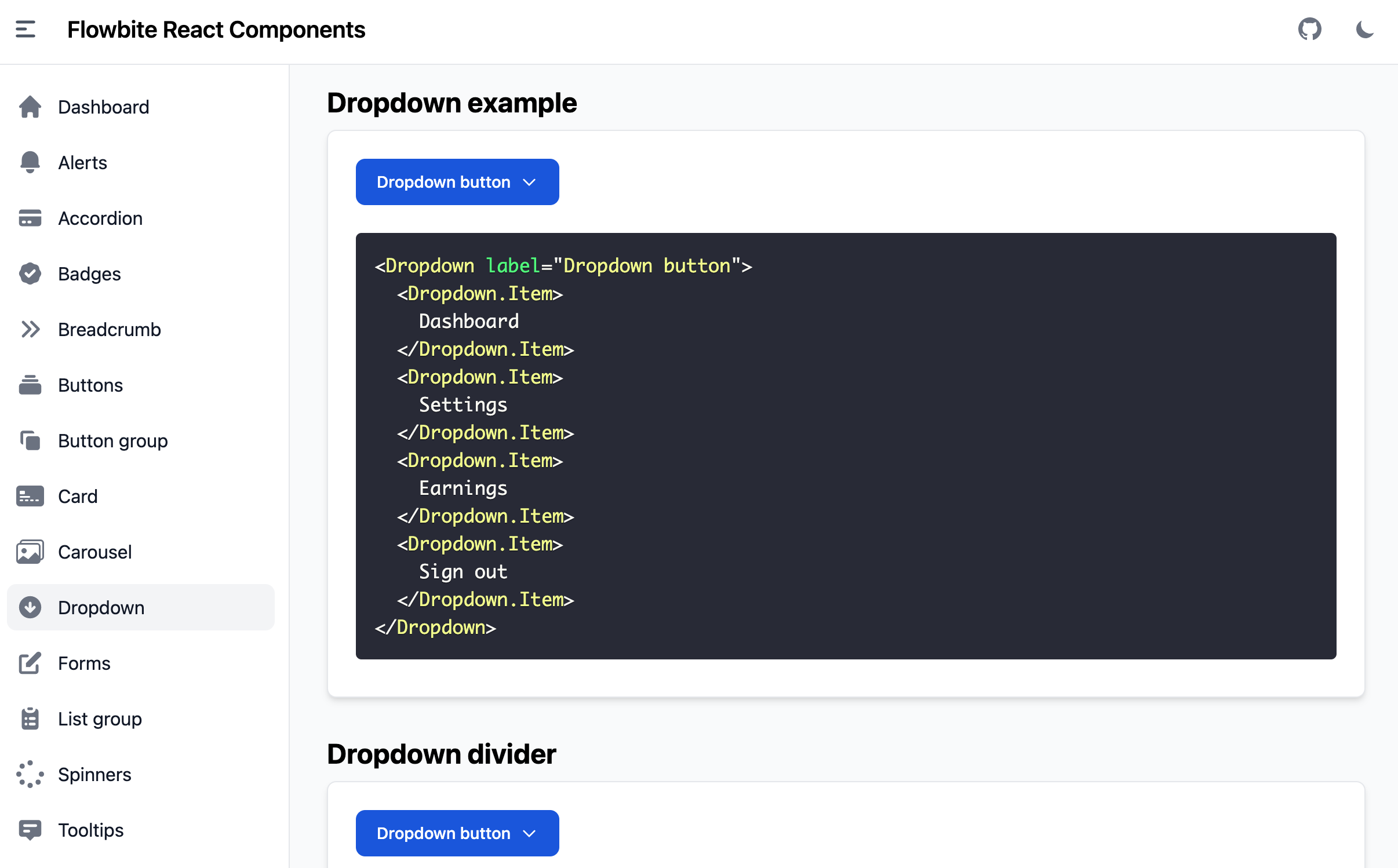Screen dimensions: 1398x868
Task: Open Accordion in the sidebar
Action: [100, 218]
